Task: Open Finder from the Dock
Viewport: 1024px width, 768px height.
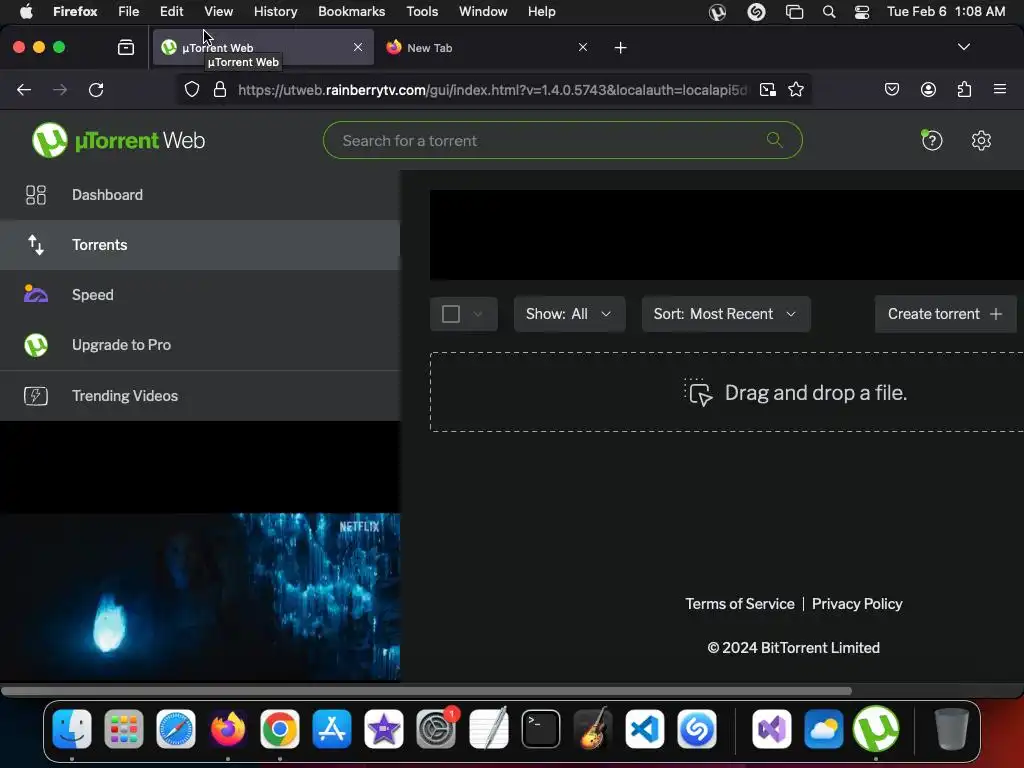Action: 72,729
